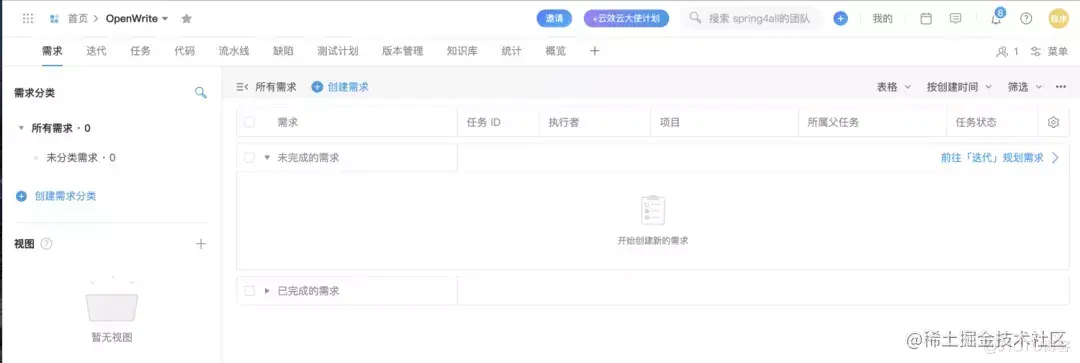Viewport: 1080px width, 363px height.
Task: Click the plus icon beside 创建需求分类
Action: tap(21, 196)
